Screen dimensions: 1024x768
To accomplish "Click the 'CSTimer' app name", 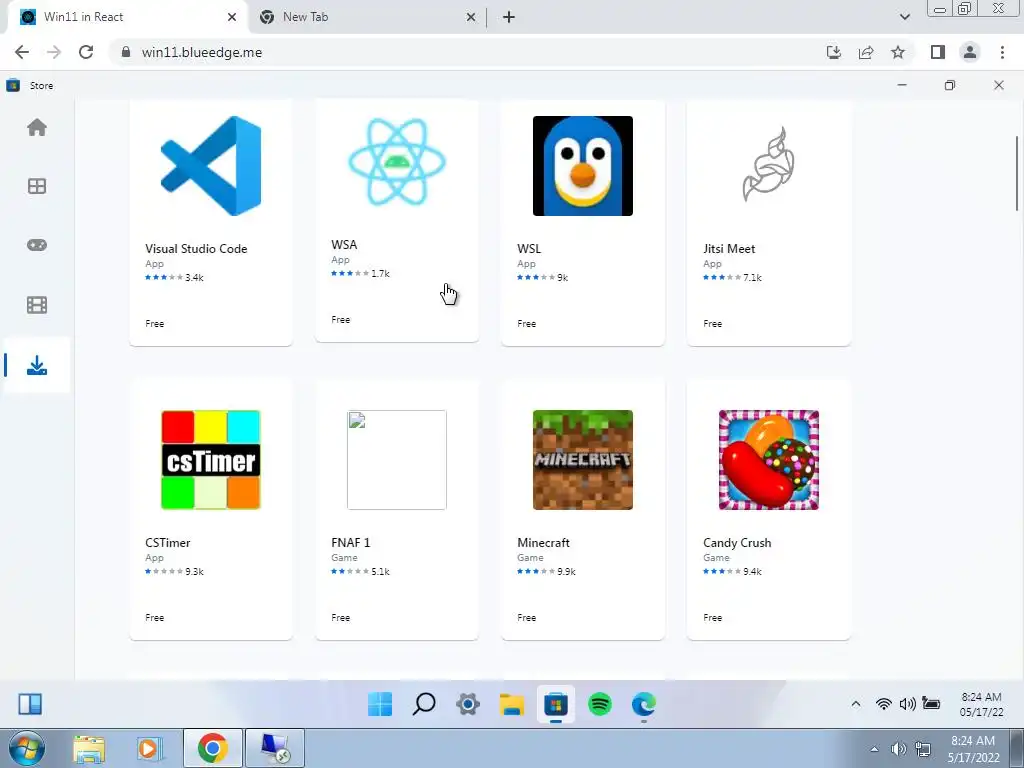I will pos(168,543).
